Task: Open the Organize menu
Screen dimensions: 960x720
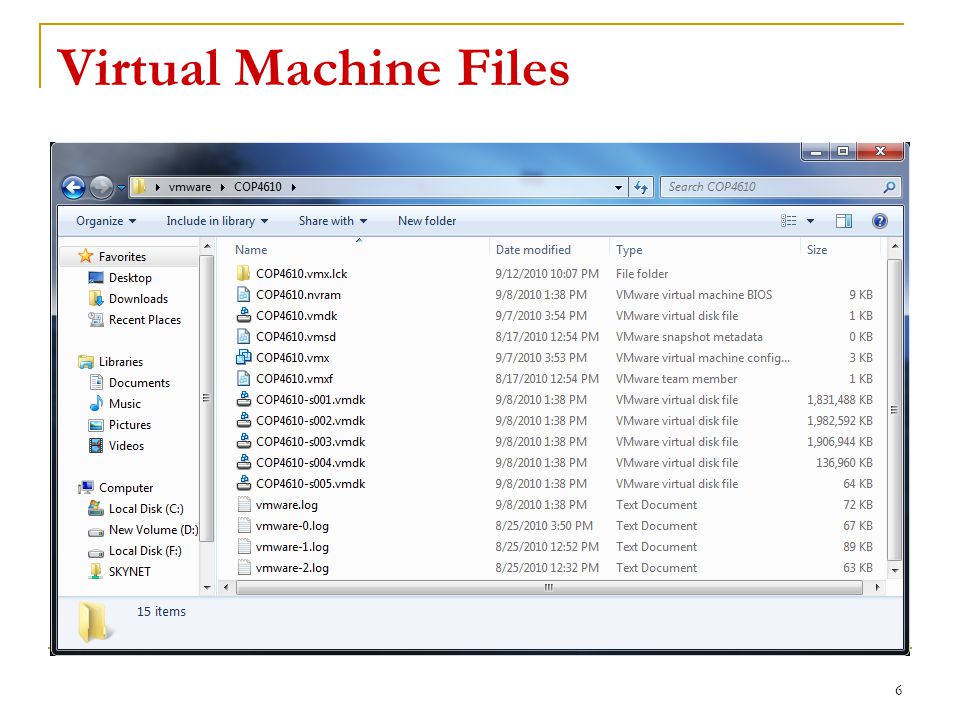Action: click(106, 221)
